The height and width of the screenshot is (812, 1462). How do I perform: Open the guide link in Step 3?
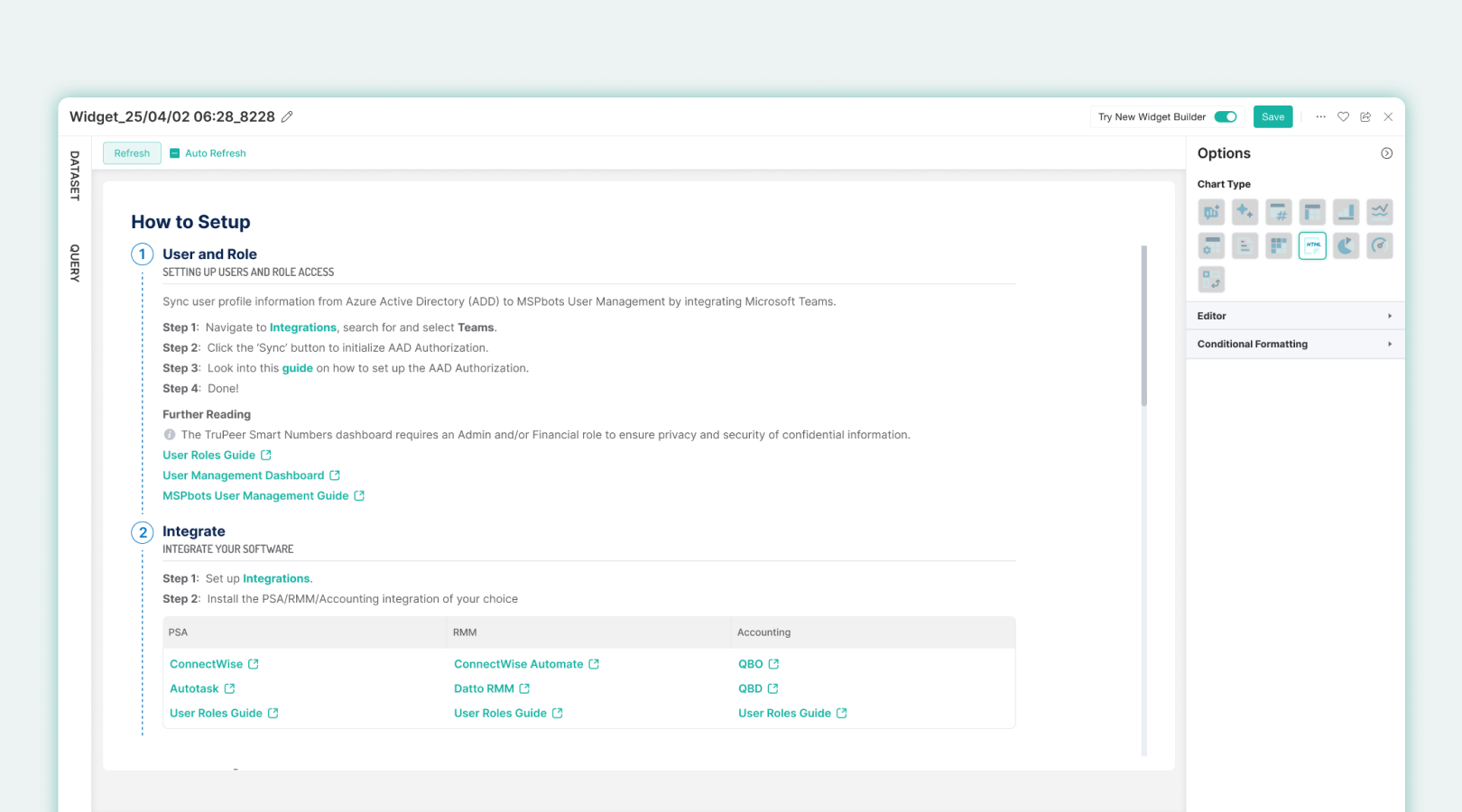point(298,368)
